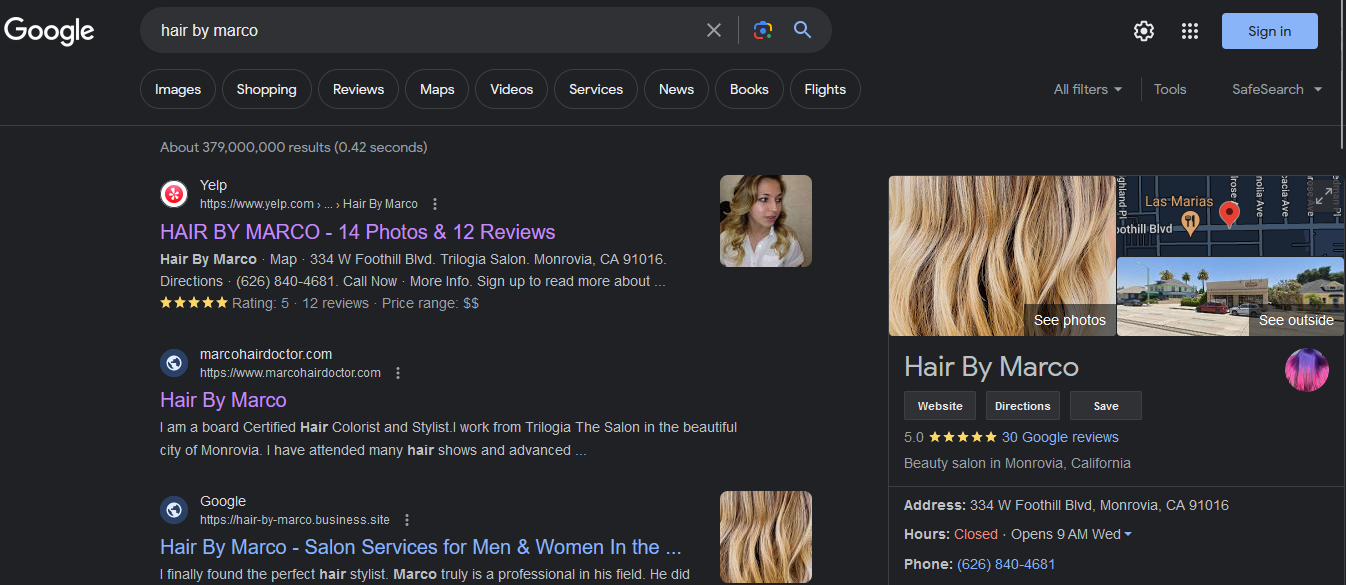This screenshot has height=585, width=1346.
Task: Toggle Tools options on
Action: point(1169,89)
